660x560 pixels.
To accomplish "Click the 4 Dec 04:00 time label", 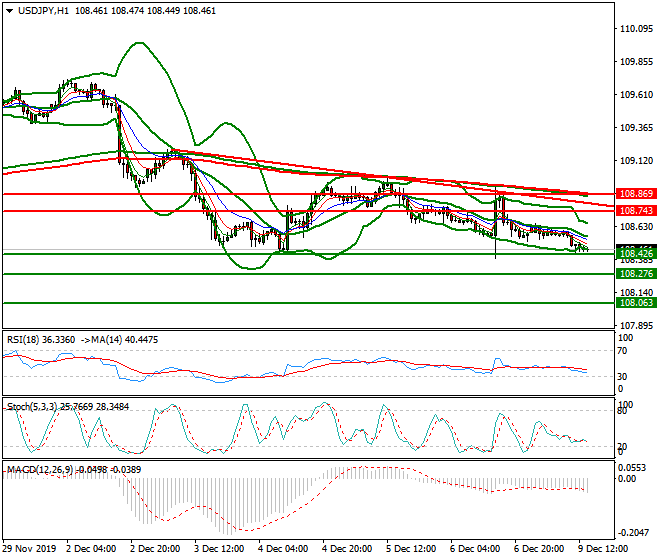I will click(283, 549).
